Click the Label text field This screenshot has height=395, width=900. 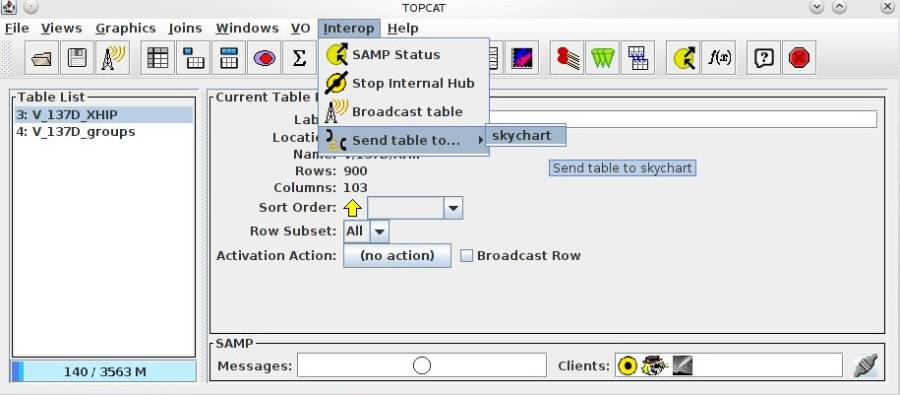click(683, 119)
